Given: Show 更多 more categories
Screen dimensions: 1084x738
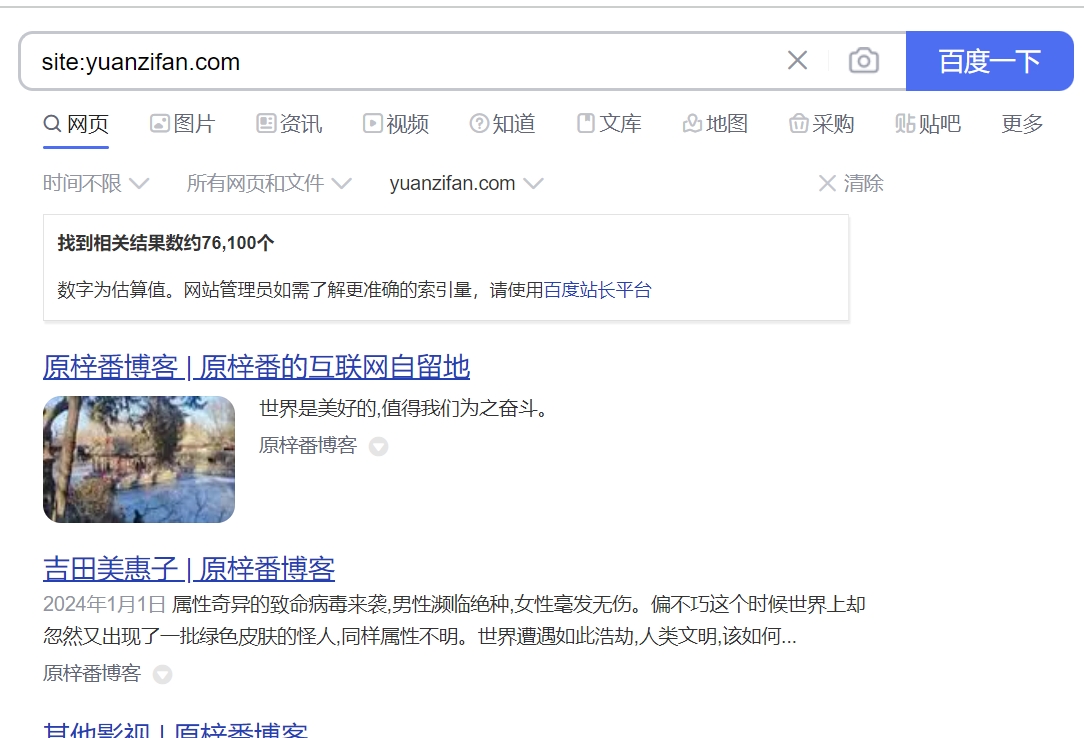Looking at the screenshot, I should pos(1022,124).
